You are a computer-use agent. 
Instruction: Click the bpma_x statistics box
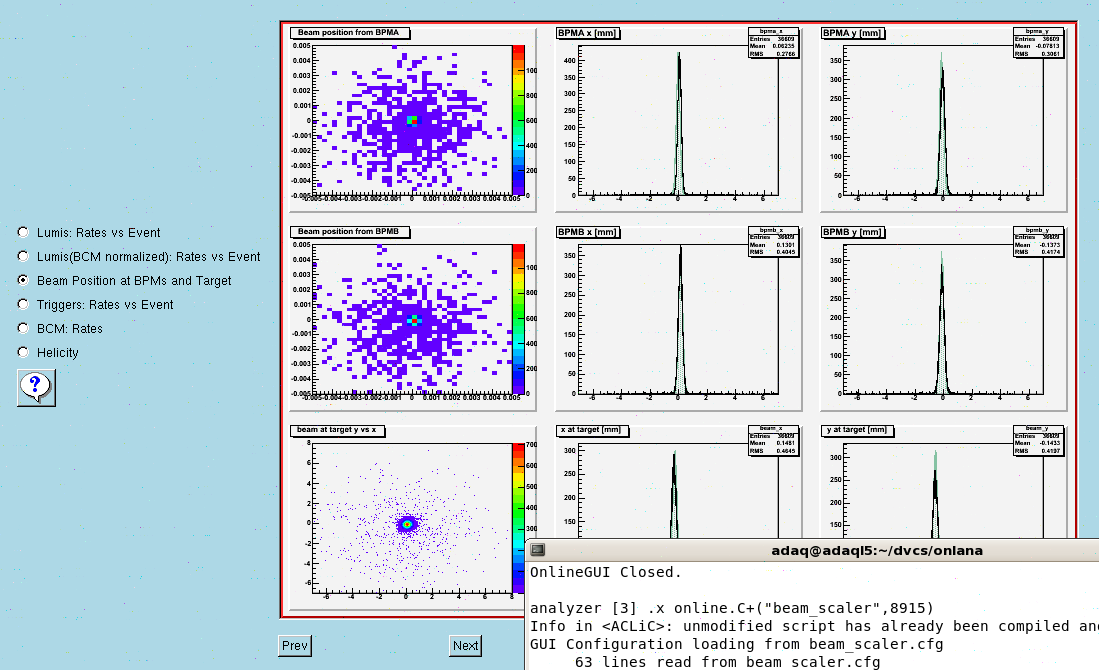tap(773, 43)
